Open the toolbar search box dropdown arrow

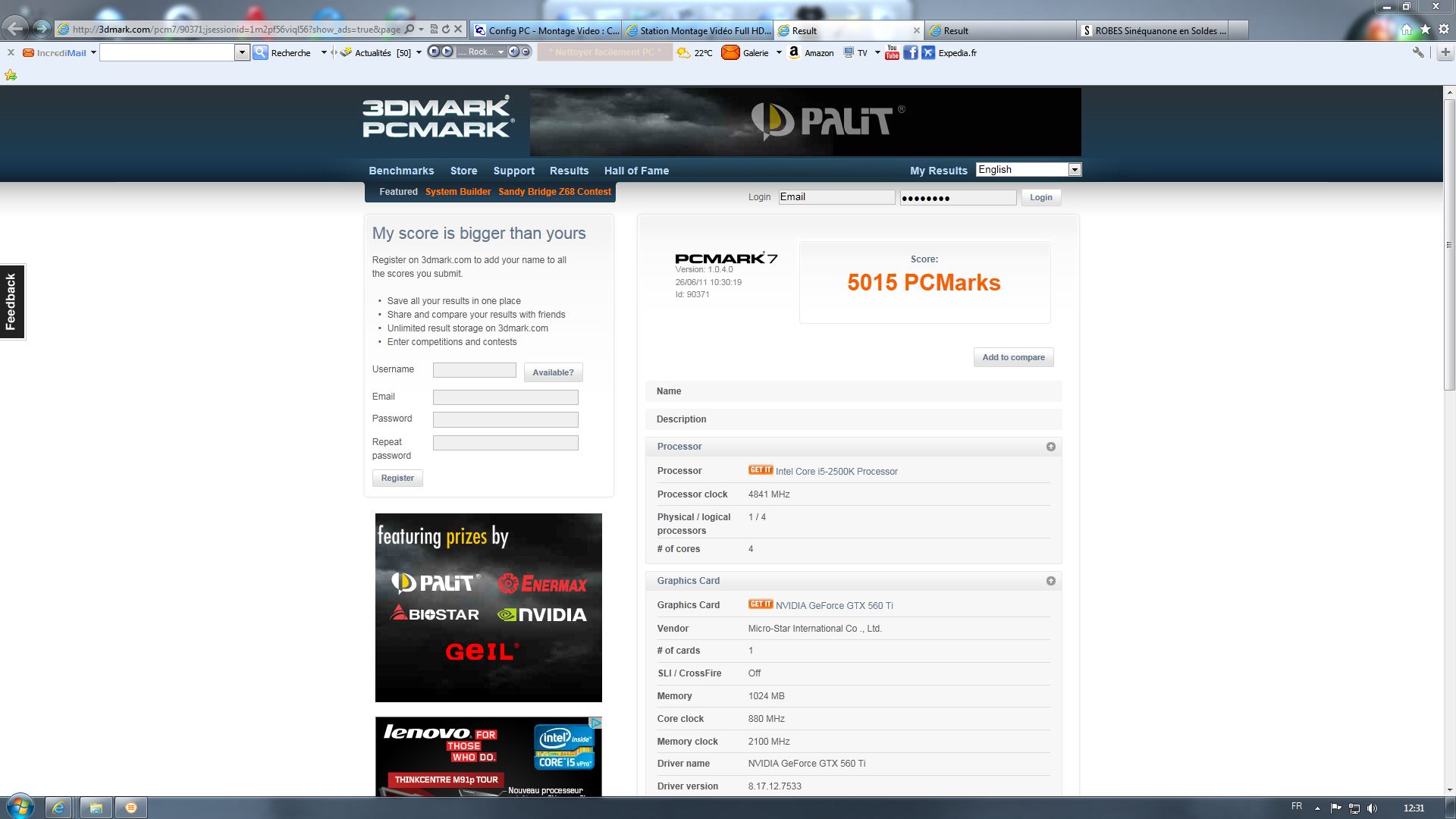pyautogui.click(x=242, y=52)
